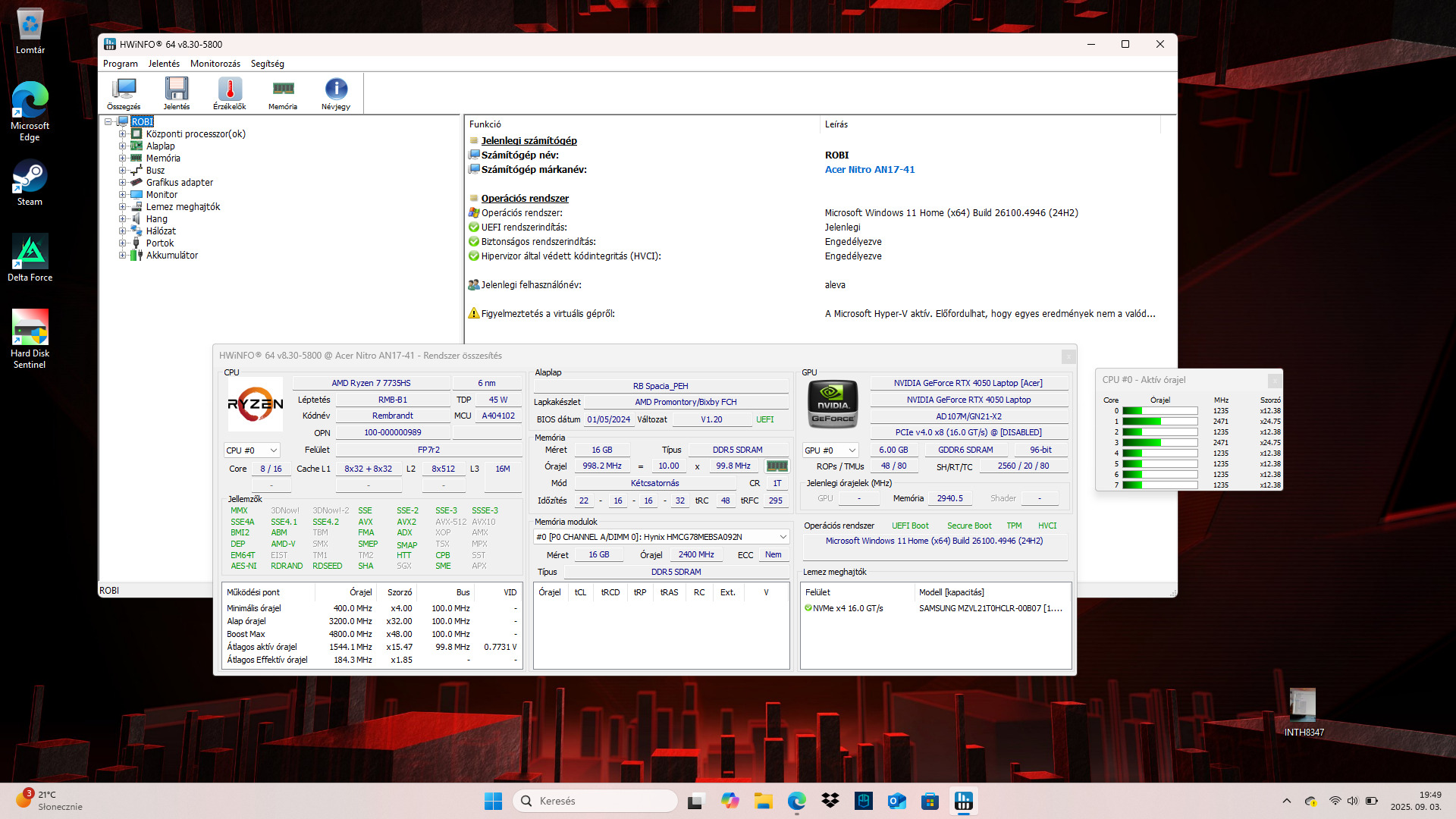Open the CPU #0 selector dropdown

point(252,450)
